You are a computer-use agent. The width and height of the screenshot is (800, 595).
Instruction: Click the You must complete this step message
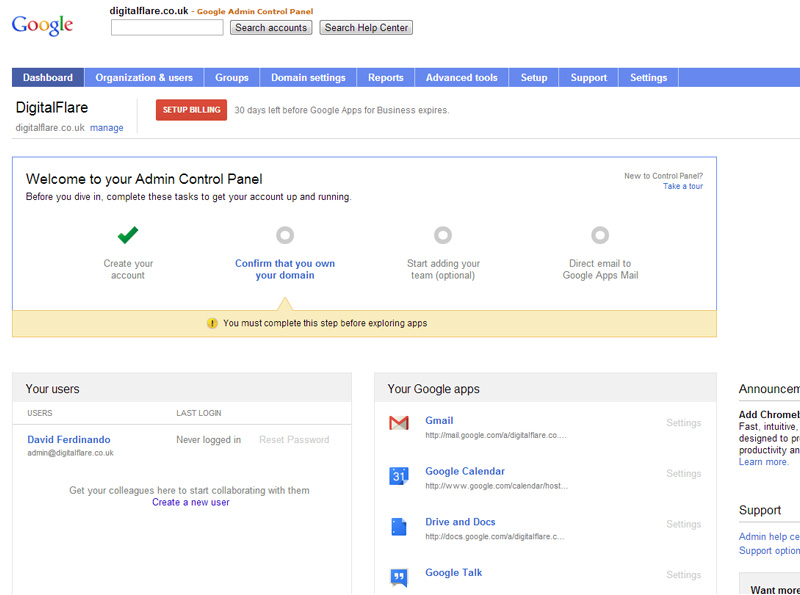click(325, 323)
